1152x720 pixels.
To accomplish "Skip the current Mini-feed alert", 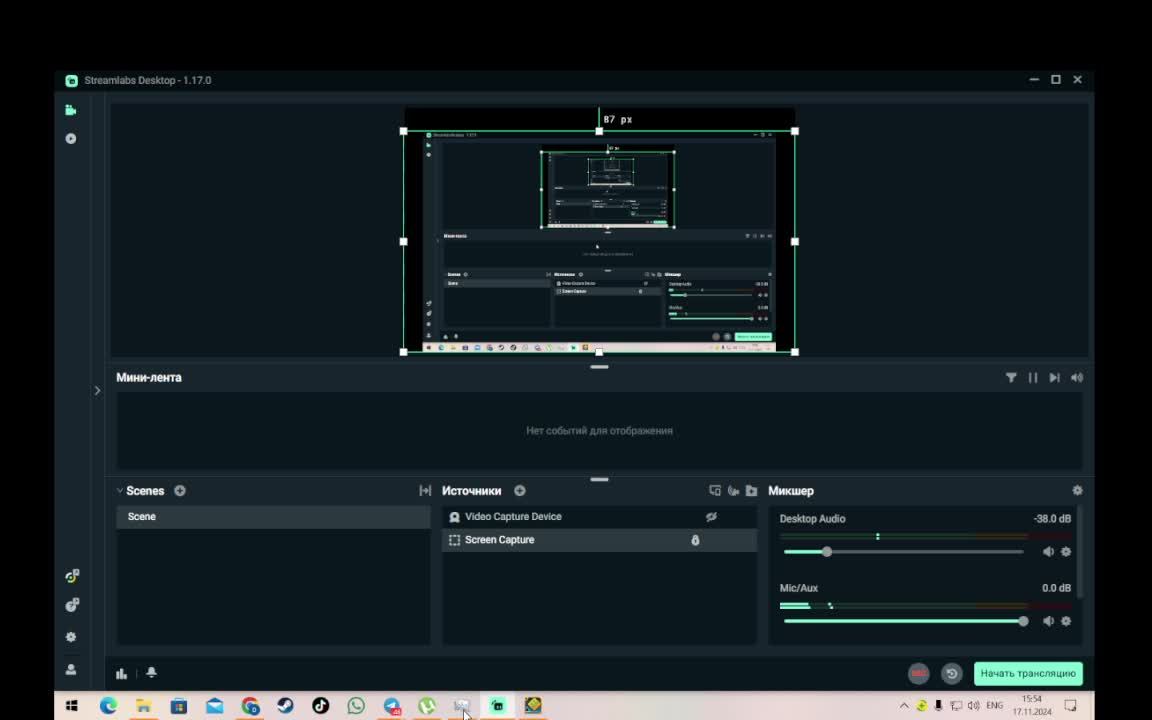I will 1054,378.
